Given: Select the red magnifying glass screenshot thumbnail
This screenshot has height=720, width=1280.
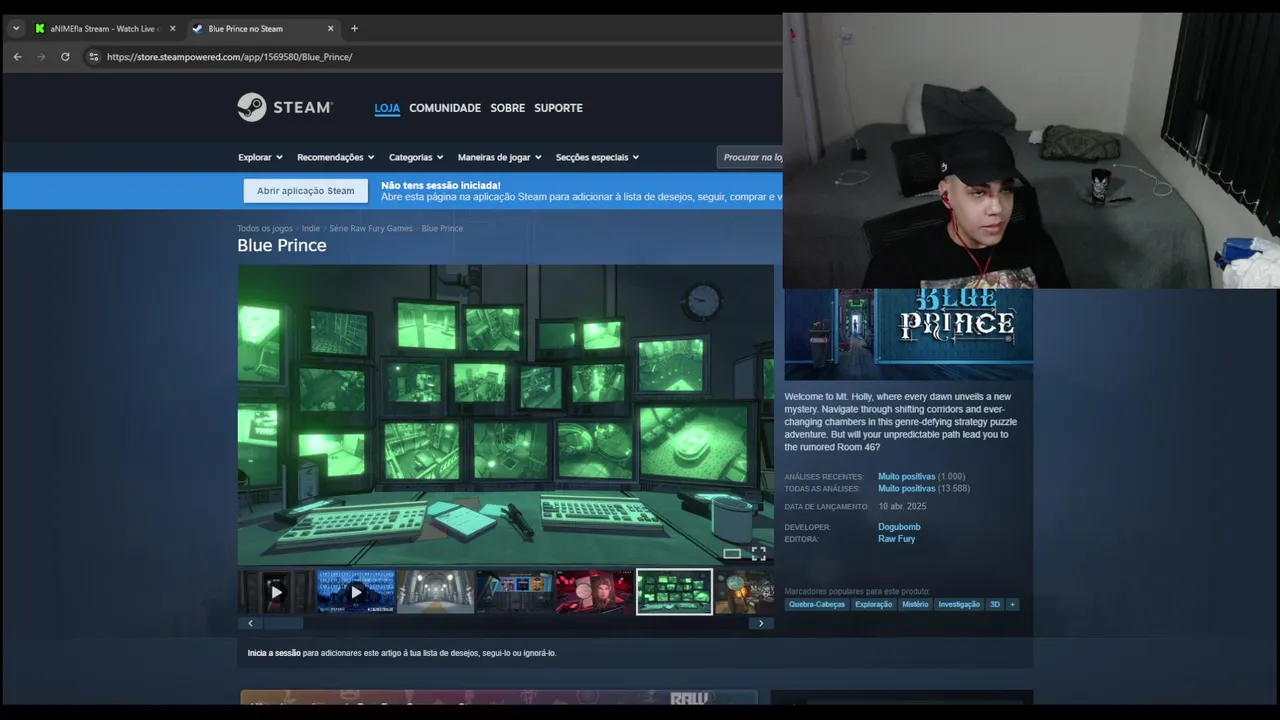Looking at the screenshot, I should (594, 592).
